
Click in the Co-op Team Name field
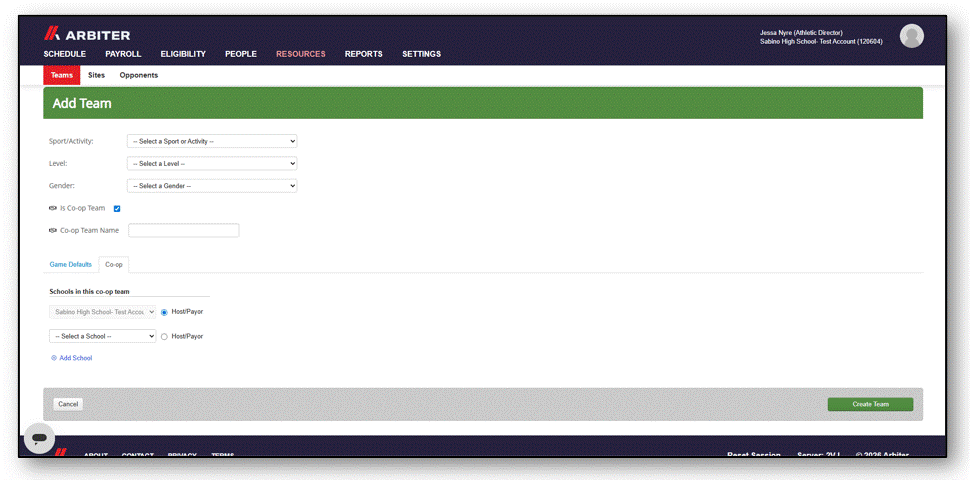pyautogui.click(x=184, y=230)
